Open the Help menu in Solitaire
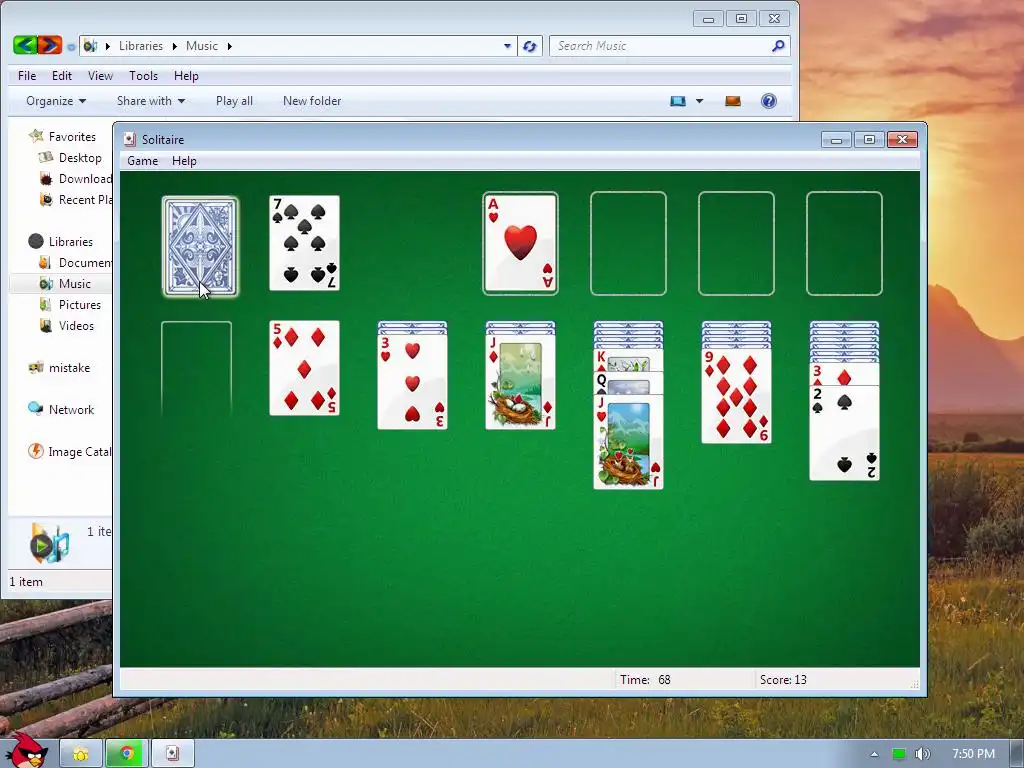This screenshot has width=1024, height=768. coord(184,161)
